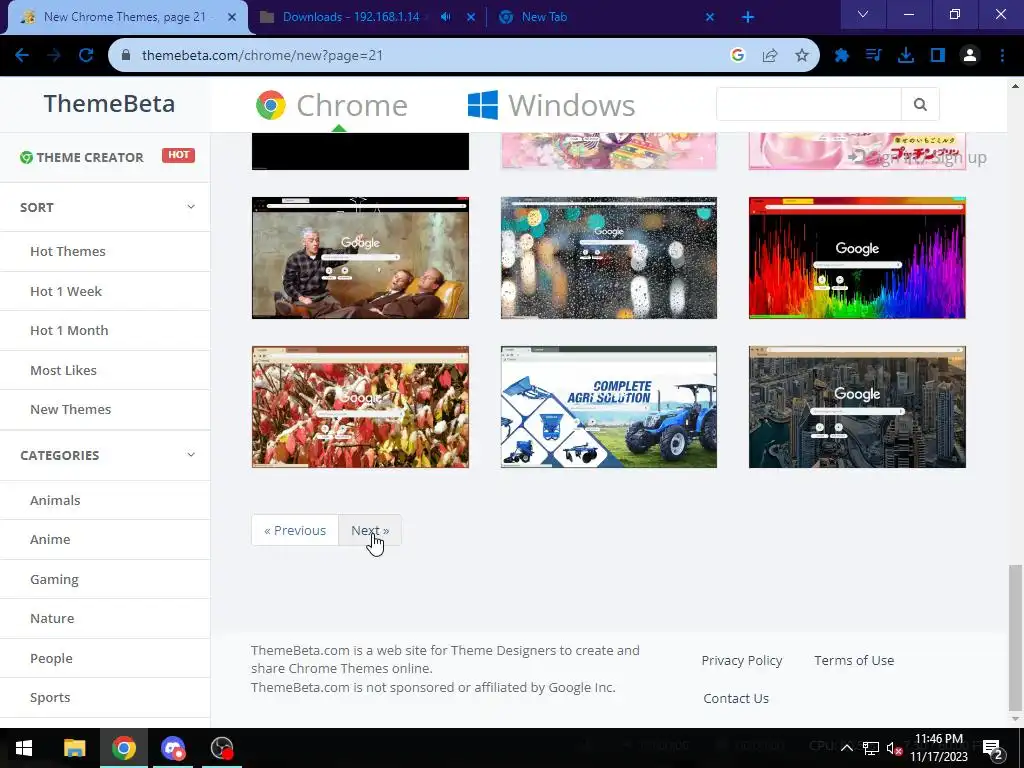1024x768 pixels.
Task: Open the OBS taskbar icon
Action: (222, 748)
